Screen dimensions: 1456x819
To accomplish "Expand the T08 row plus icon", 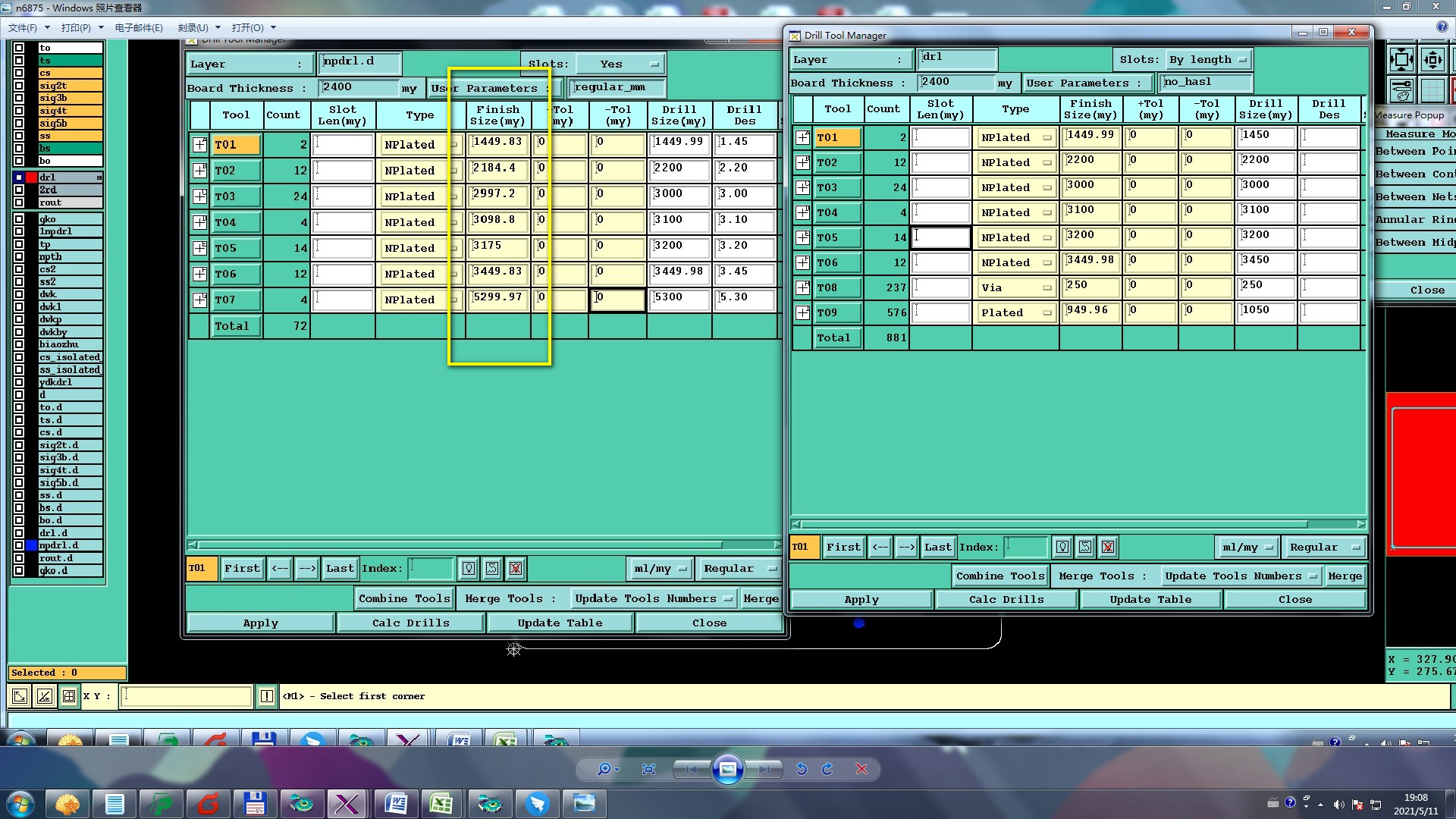I will tap(802, 287).
